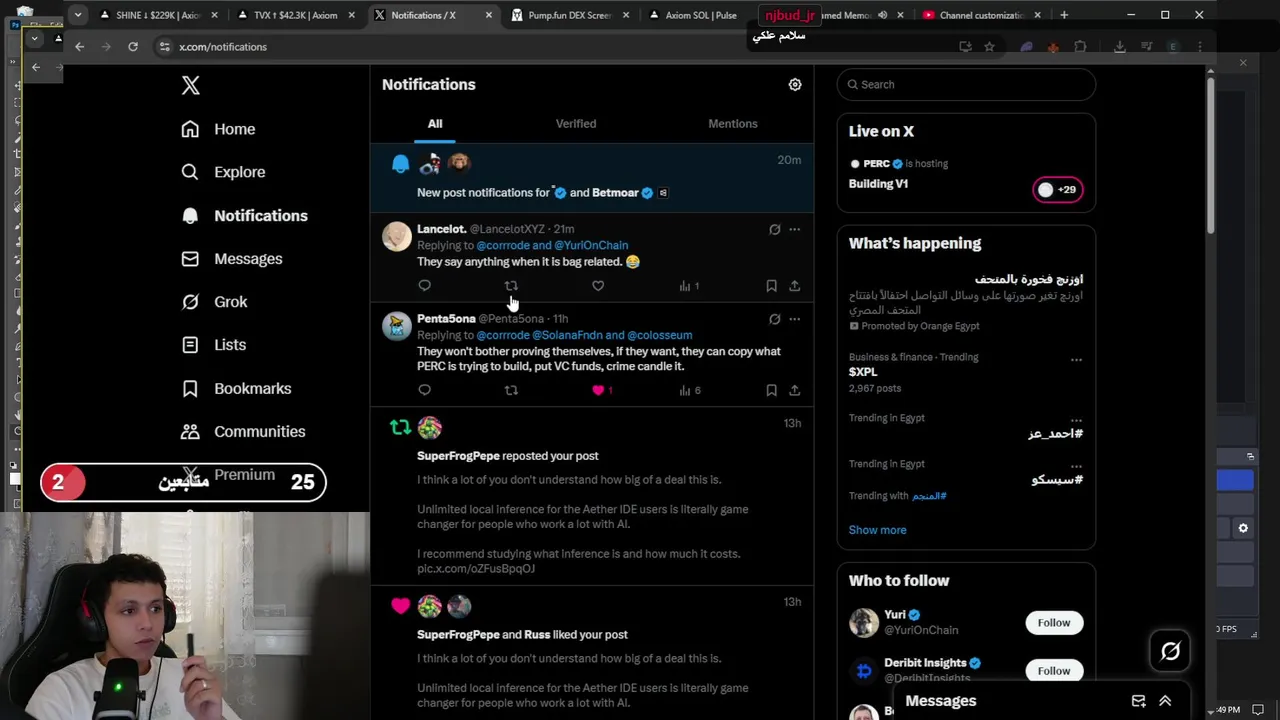Go back in the browser
This screenshot has height=720, width=1280.
coord(80,47)
